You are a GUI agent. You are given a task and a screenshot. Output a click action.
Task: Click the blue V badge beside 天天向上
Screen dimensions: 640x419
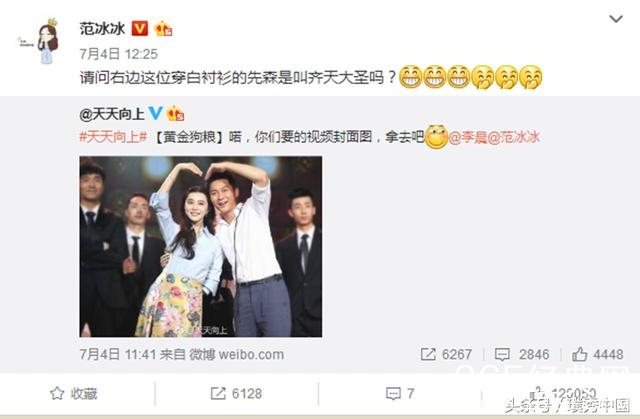(156, 113)
